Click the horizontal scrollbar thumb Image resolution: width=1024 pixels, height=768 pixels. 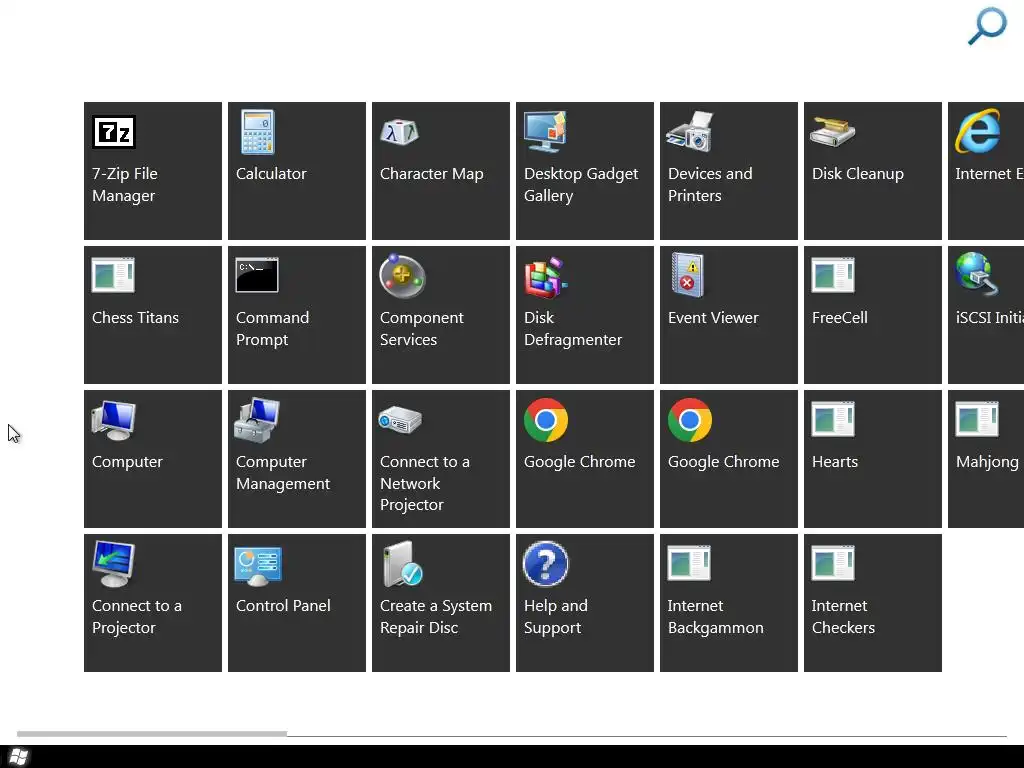coord(152,733)
